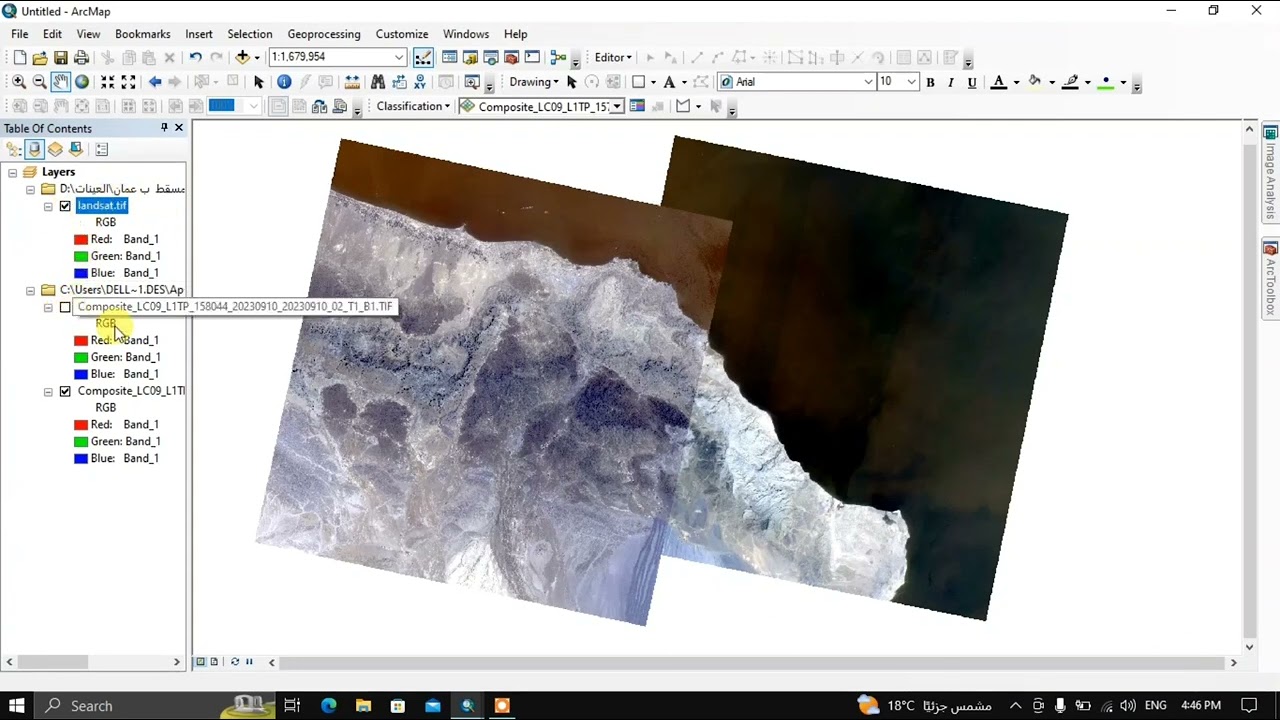Viewport: 1280px width, 720px height.
Task: Click the Red band swatch under landsat.tif
Action: pyautogui.click(x=81, y=240)
